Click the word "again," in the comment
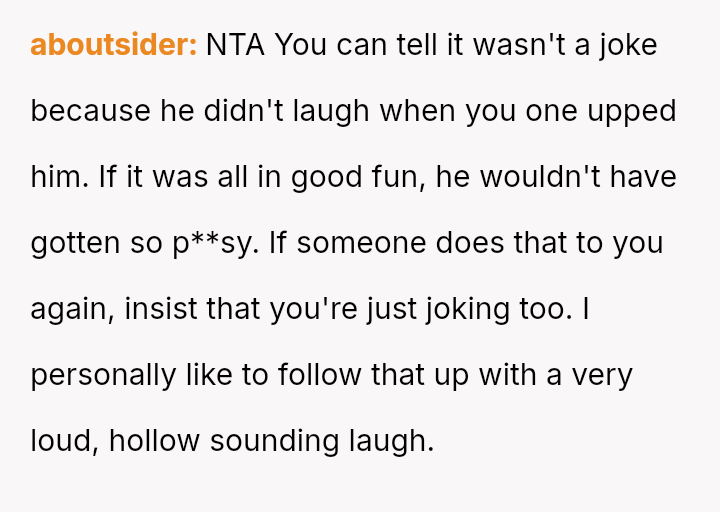 tap(72, 309)
